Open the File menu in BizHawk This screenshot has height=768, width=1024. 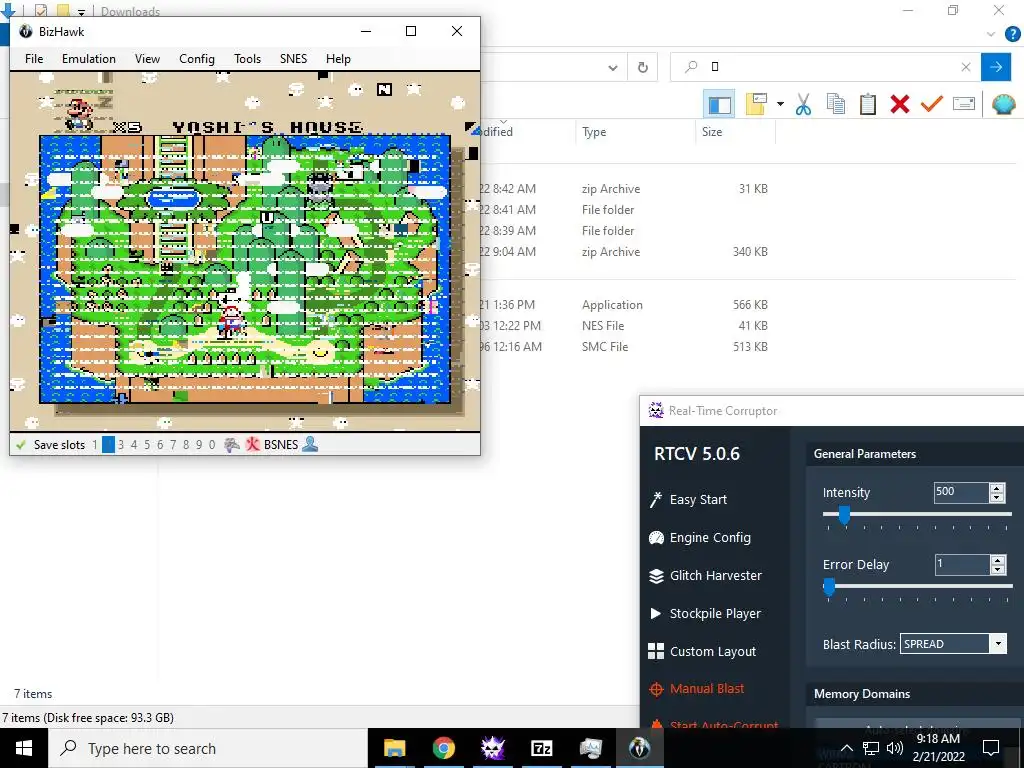point(34,59)
